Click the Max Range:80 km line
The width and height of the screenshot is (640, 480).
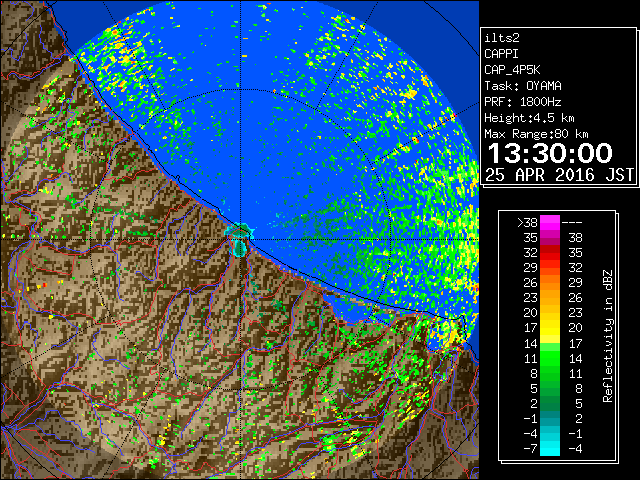[x=536, y=134]
